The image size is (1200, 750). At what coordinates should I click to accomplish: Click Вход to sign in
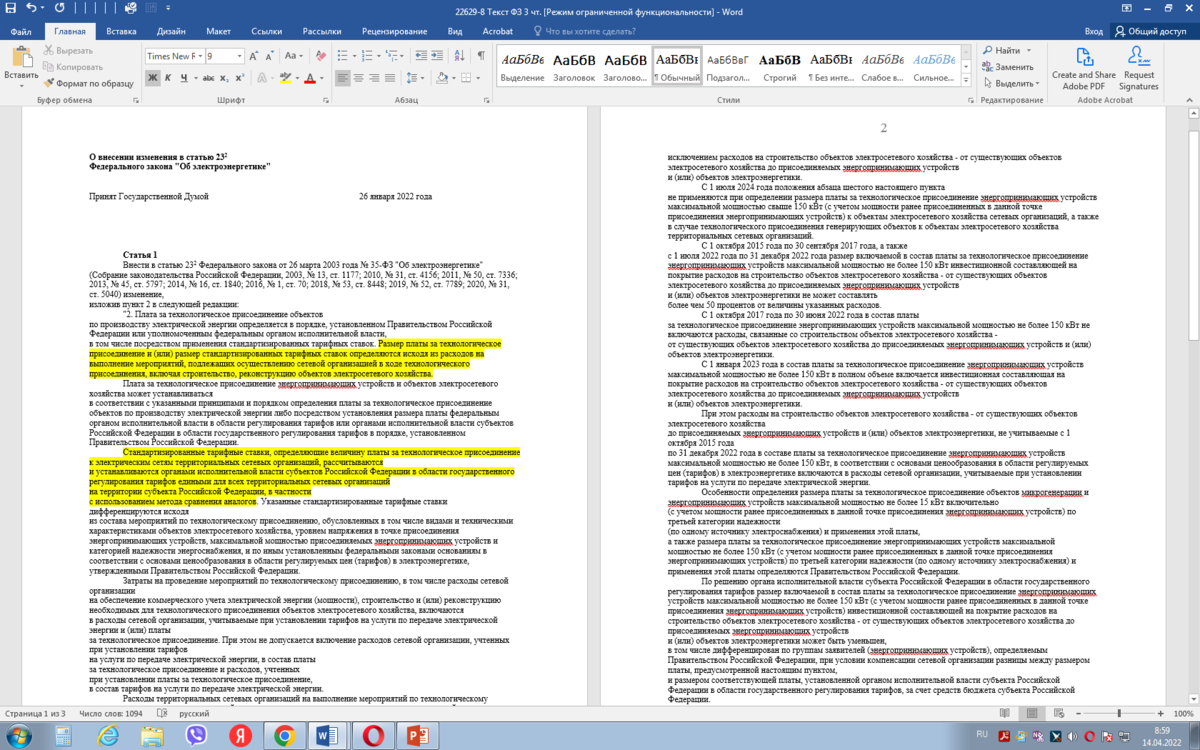click(x=1094, y=31)
